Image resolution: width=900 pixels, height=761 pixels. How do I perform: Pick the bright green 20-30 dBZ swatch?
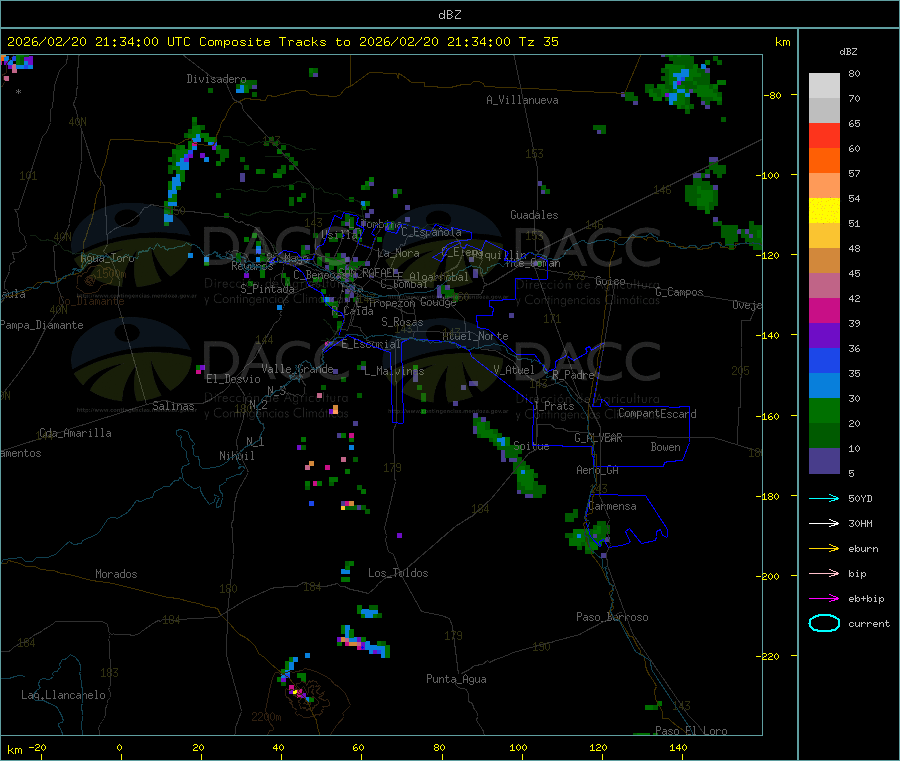[x=824, y=411]
